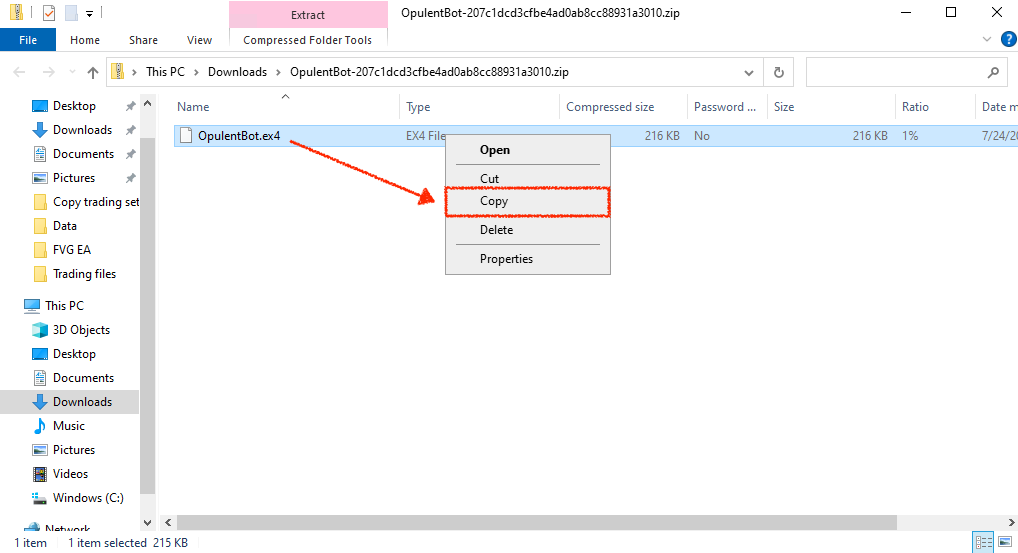Open the View ribbon tab
Viewport: 1018px width, 553px height.
coord(199,40)
